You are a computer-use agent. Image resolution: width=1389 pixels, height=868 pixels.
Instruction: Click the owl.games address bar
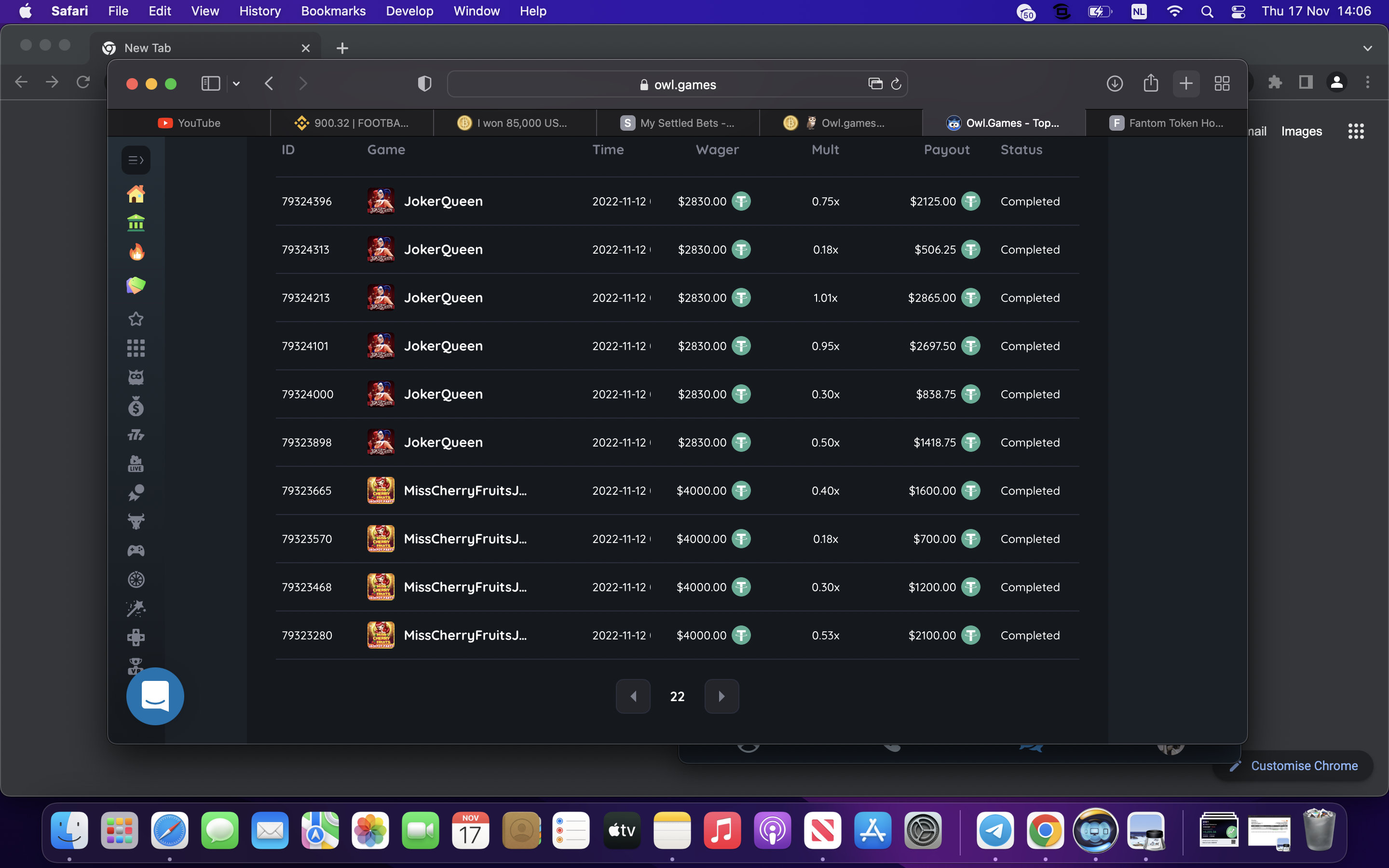677,84
